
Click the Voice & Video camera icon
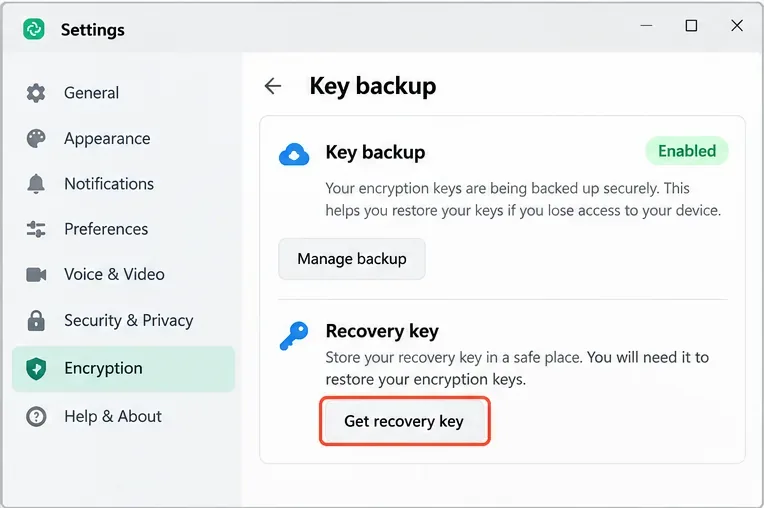point(36,275)
